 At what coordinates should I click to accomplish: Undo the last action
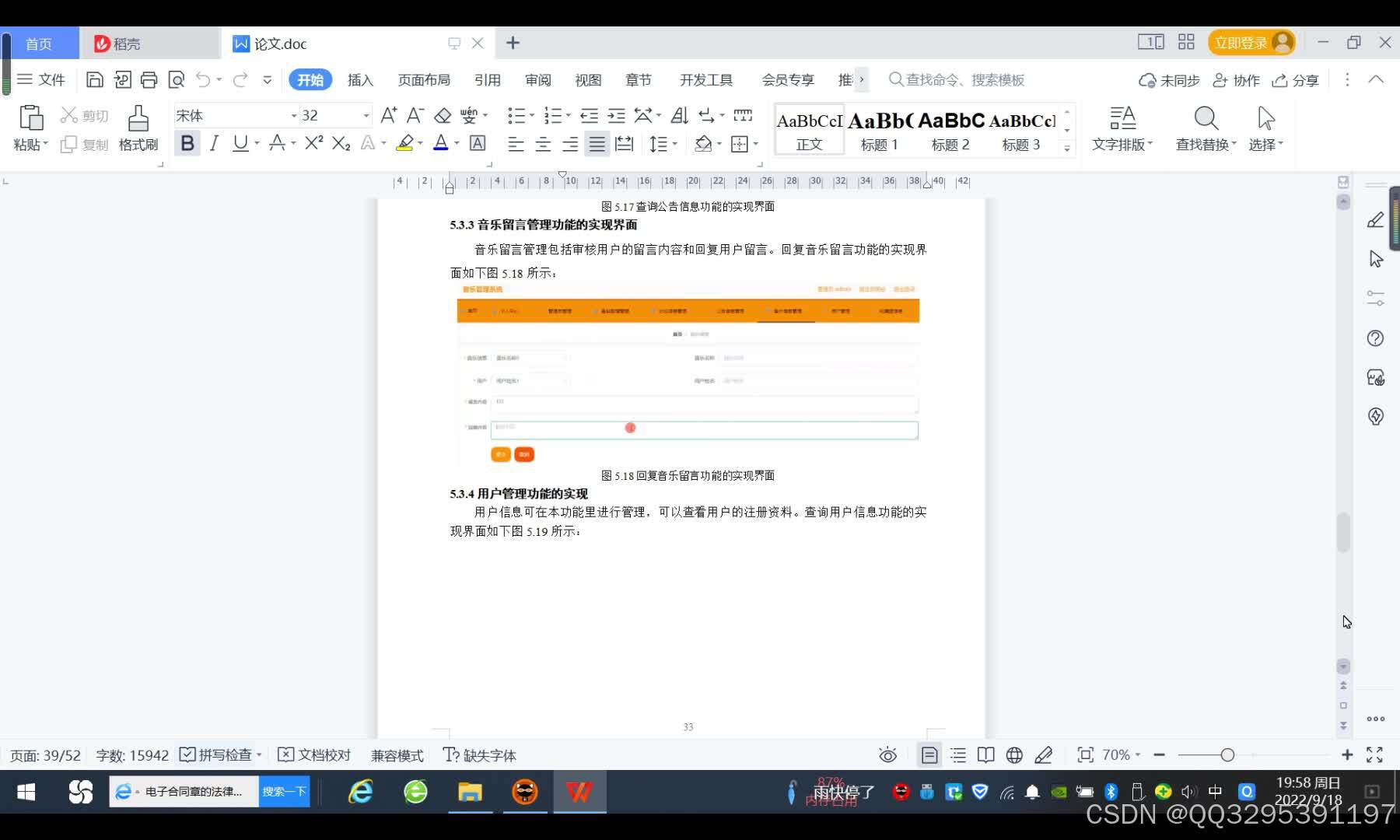tap(203, 79)
